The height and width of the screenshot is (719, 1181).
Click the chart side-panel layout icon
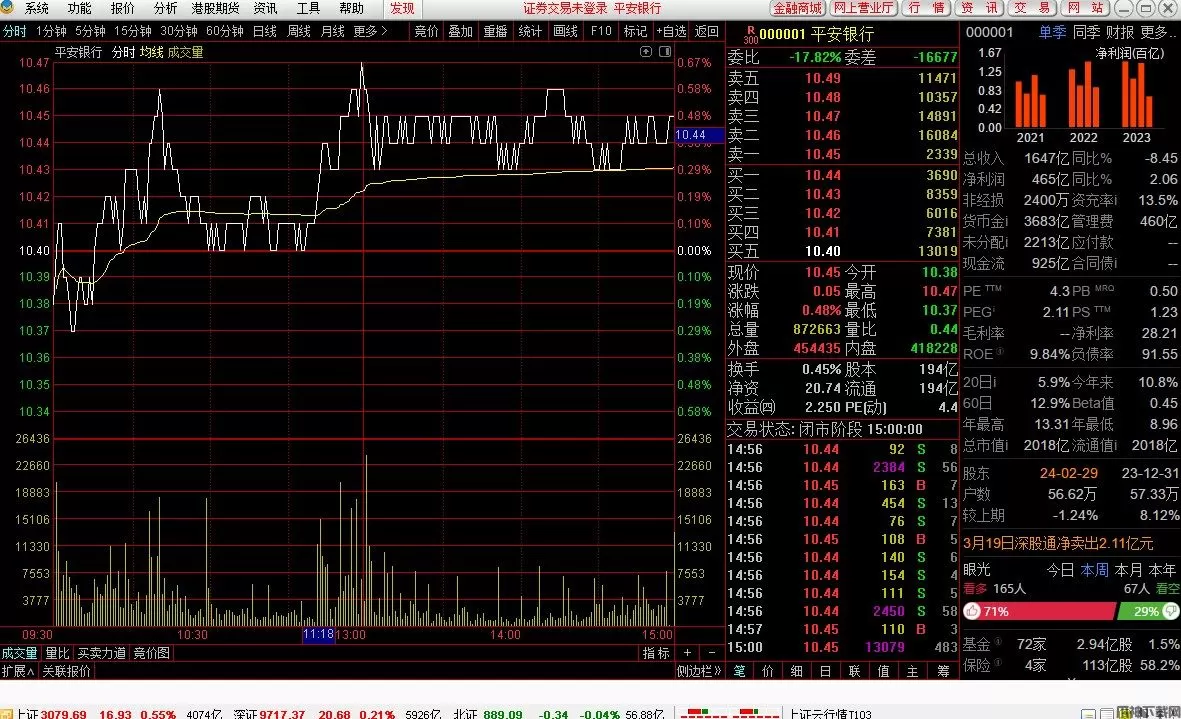point(665,51)
